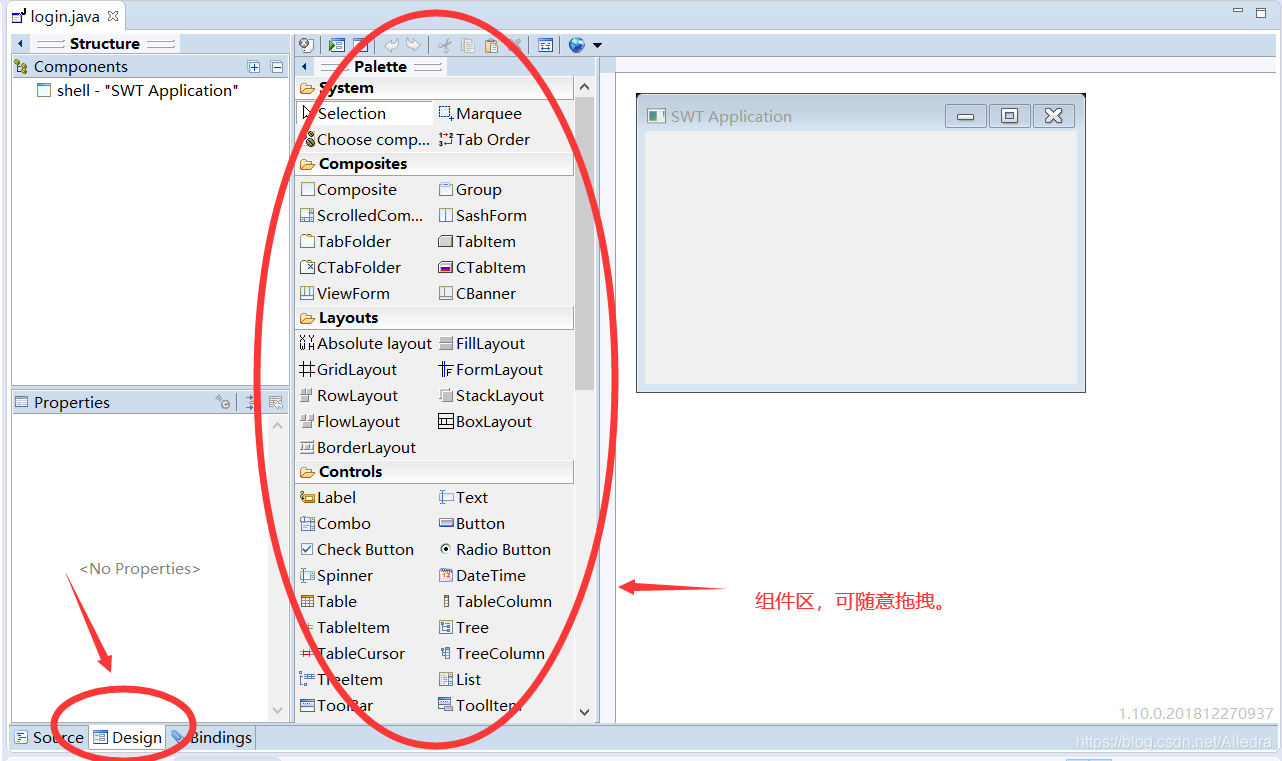This screenshot has height=761, width=1282.
Task: Click the Cut icon in the toolbar
Action: pos(444,44)
